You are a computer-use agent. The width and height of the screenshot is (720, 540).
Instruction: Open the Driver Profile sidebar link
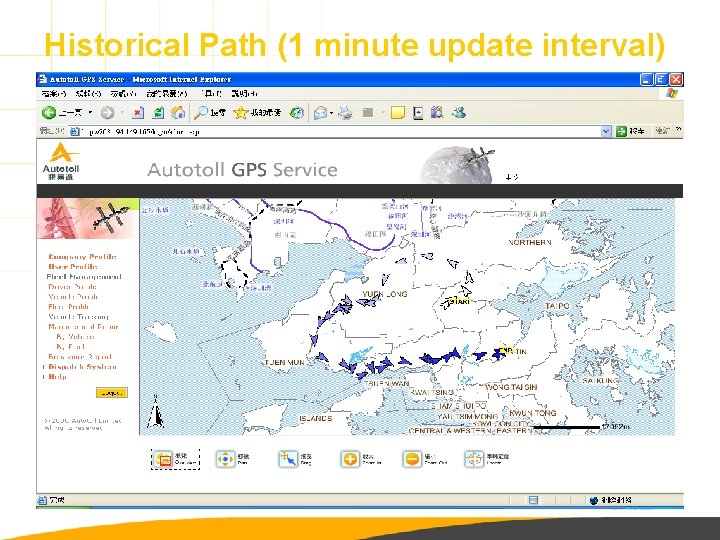(72, 287)
